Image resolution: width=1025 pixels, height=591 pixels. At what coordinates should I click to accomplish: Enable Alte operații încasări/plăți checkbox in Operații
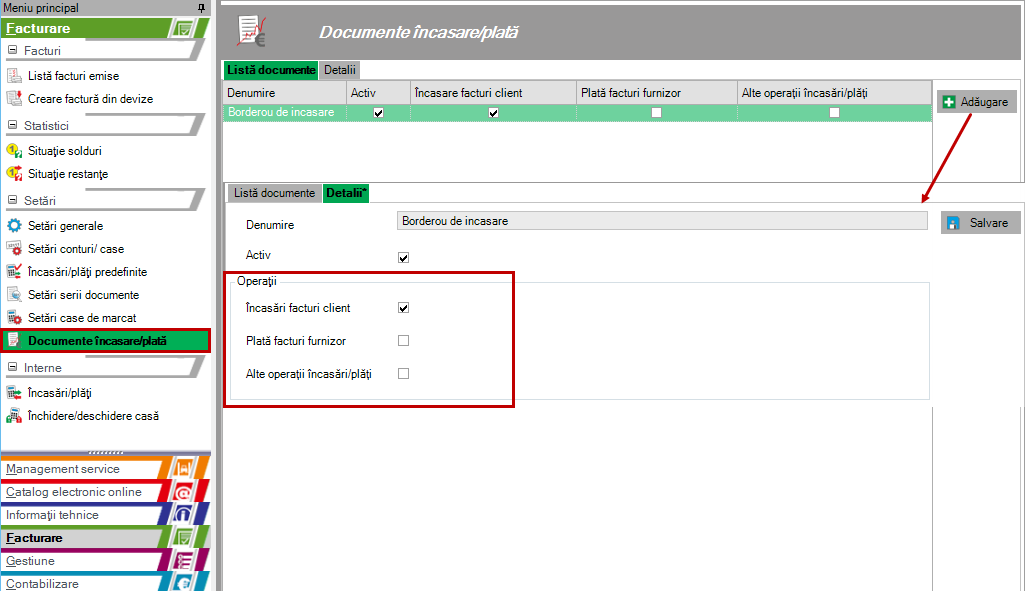pyautogui.click(x=404, y=374)
